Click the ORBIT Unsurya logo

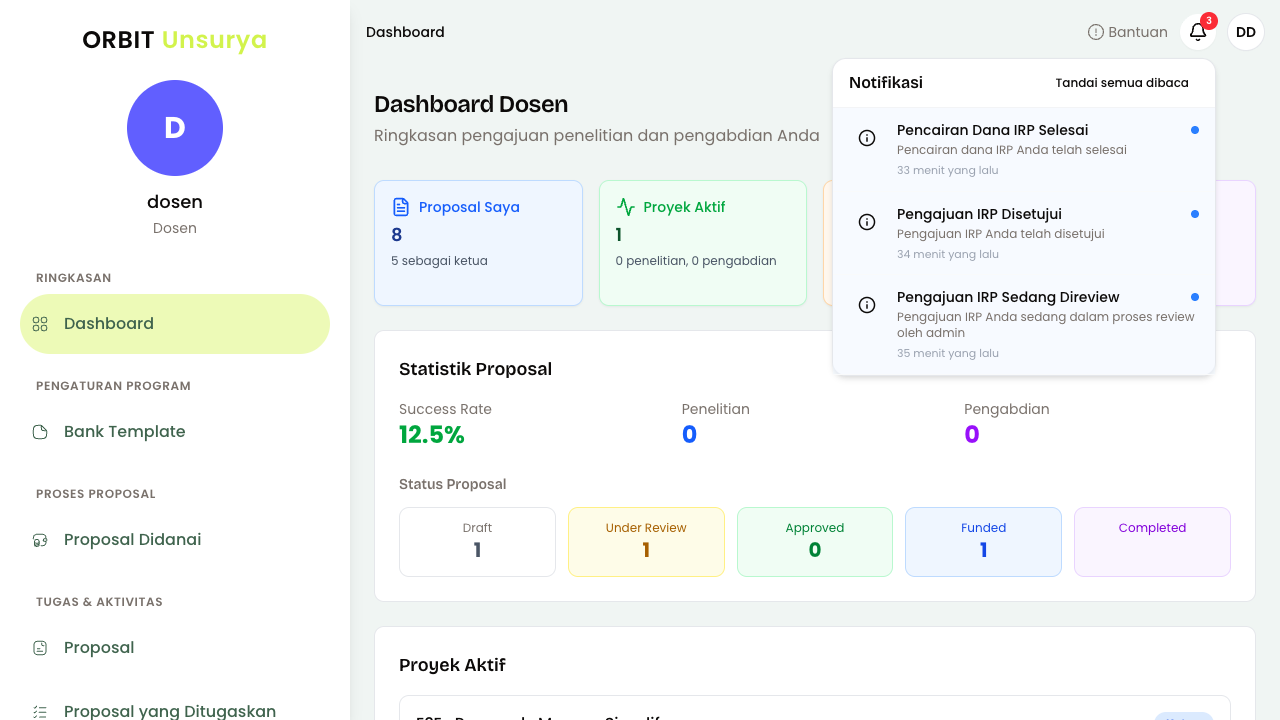tap(175, 40)
